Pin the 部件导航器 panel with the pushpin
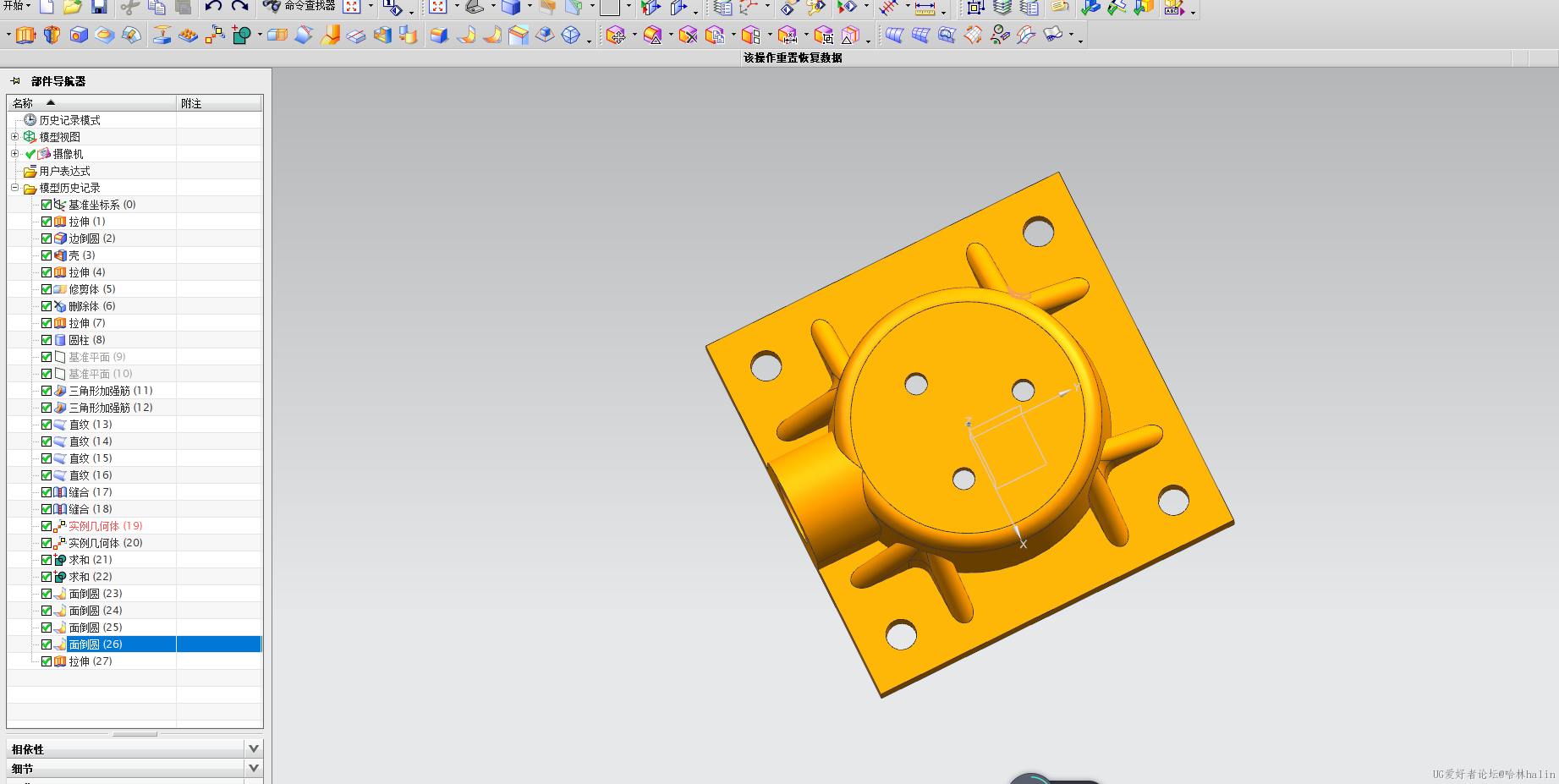Image resolution: width=1559 pixels, height=784 pixels. click(x=15, y=81)
